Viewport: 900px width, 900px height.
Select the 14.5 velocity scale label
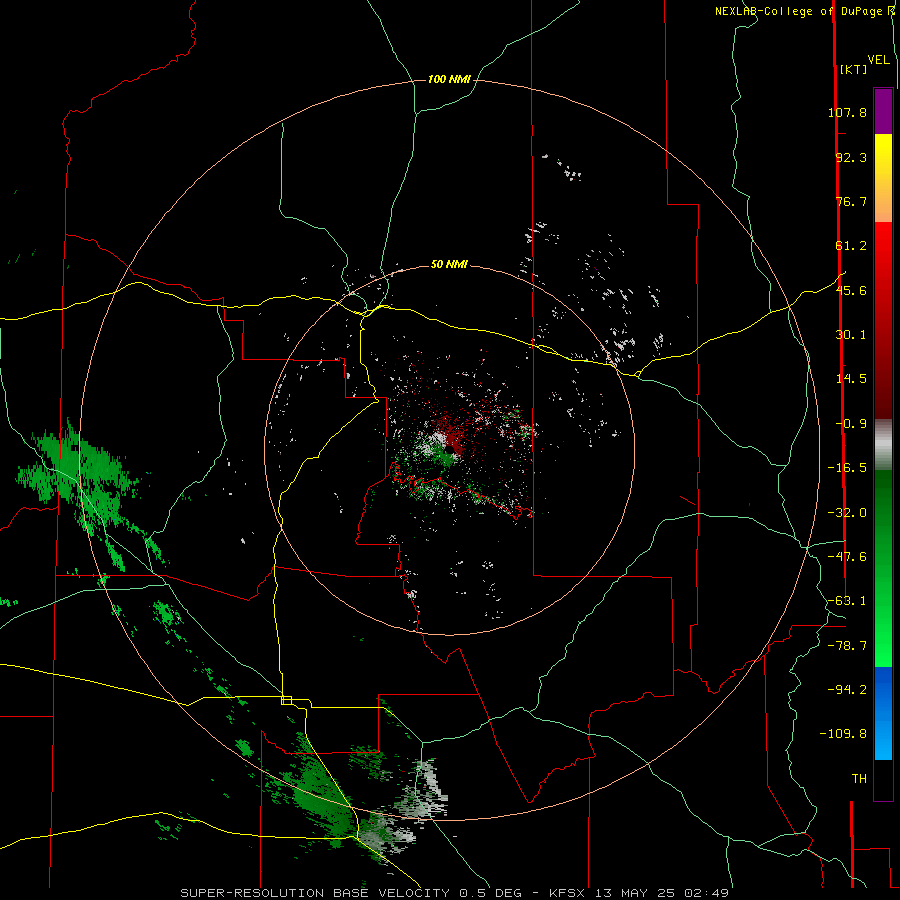[x=851, y=379]
